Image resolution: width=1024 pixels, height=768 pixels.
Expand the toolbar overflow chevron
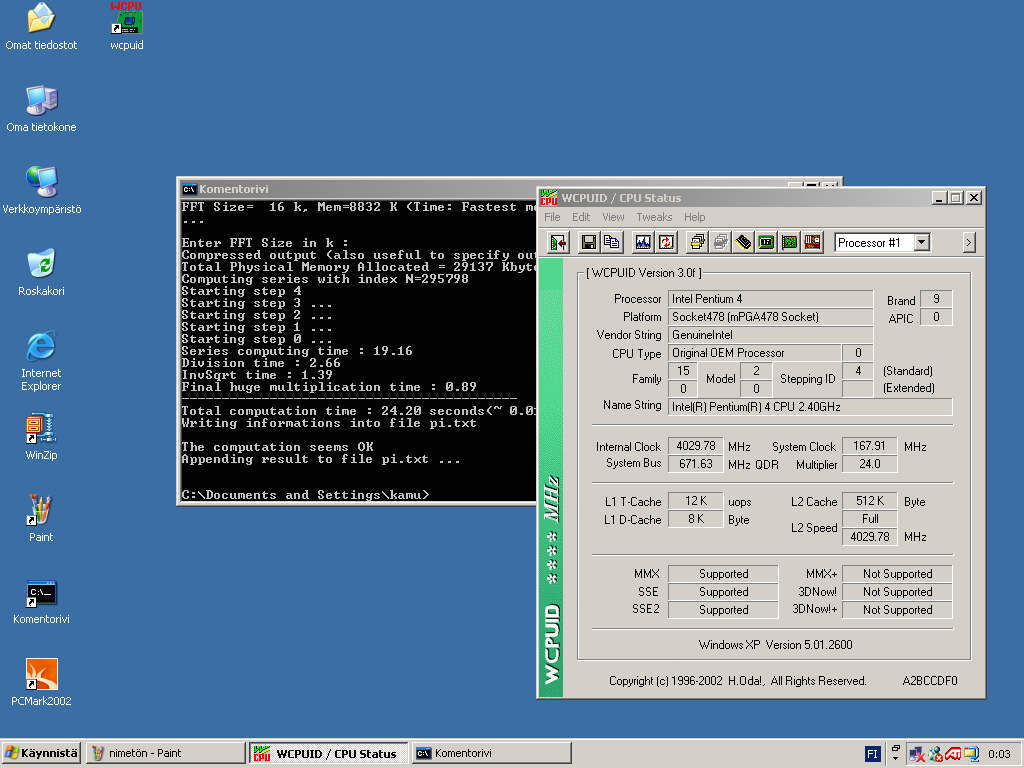click(x=968, y=242)
